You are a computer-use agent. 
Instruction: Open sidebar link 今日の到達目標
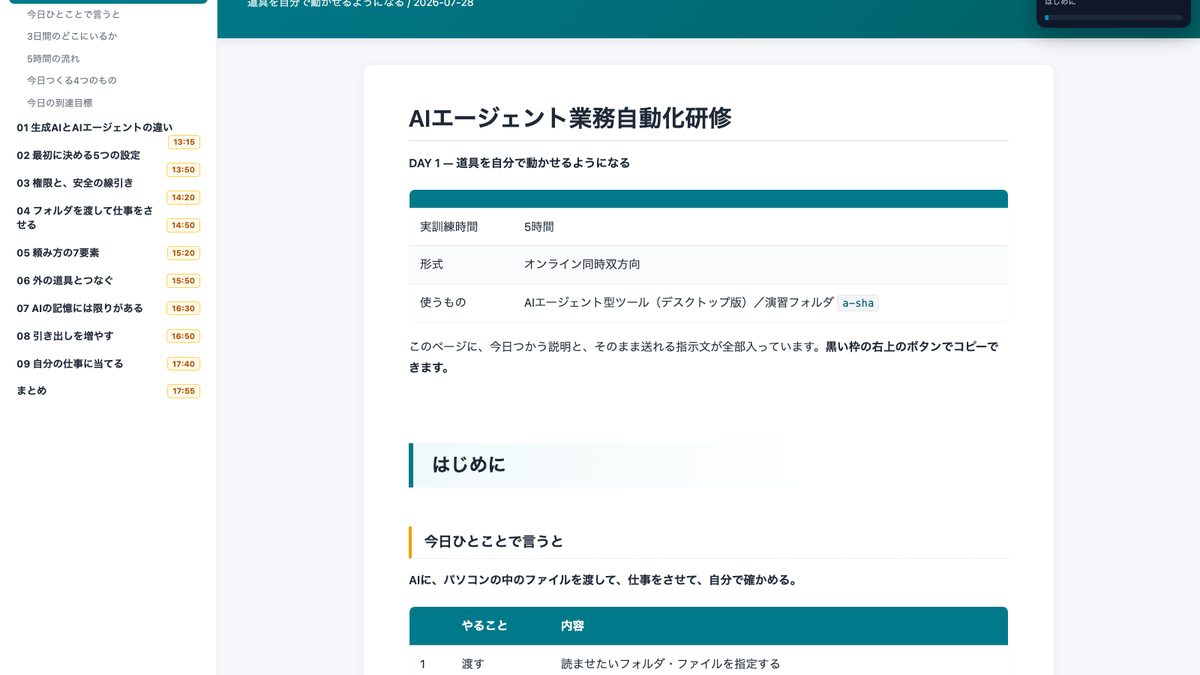[x=60, y=102]
